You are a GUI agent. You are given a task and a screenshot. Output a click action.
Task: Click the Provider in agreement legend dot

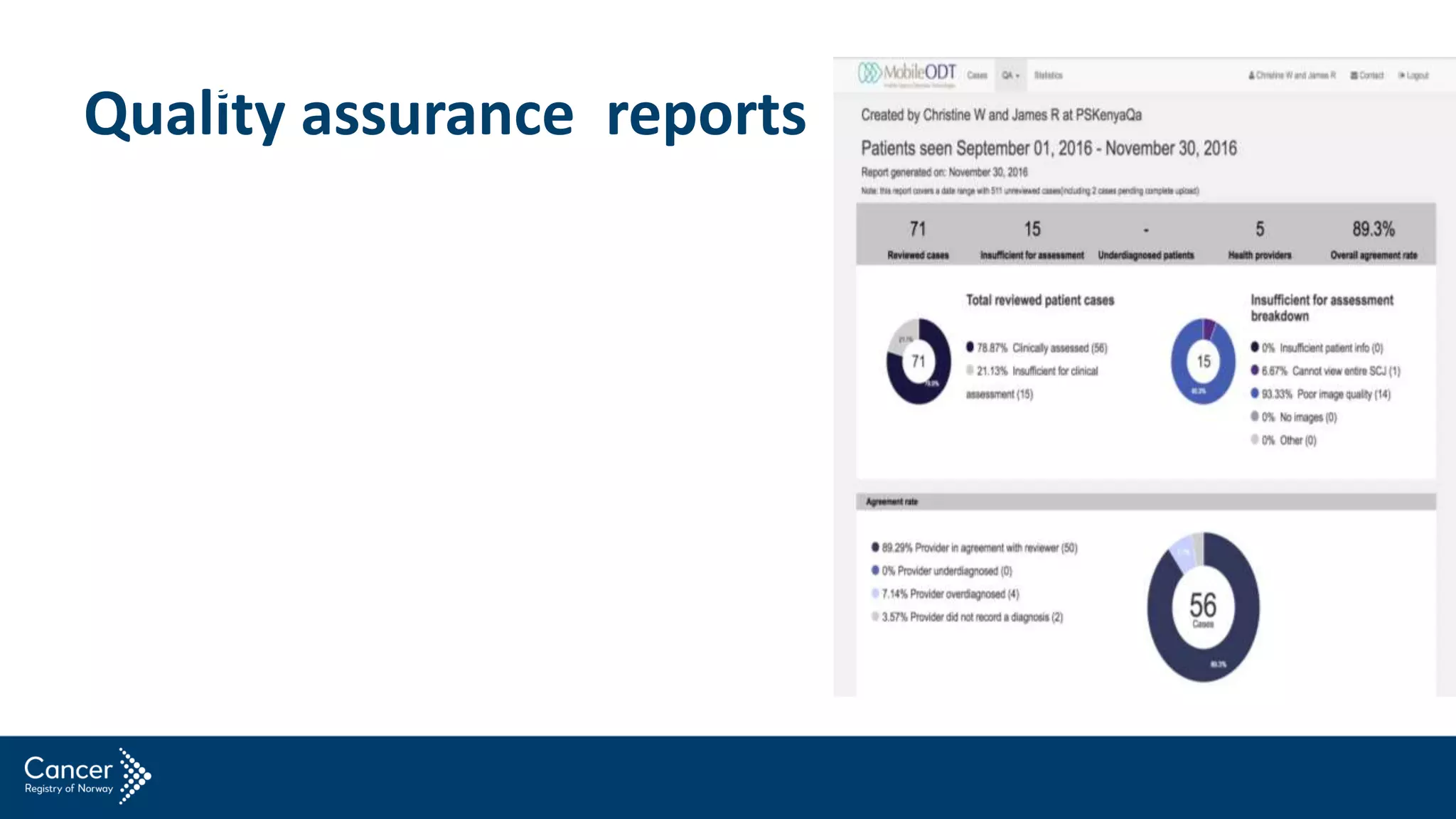(x=875, y=547)
